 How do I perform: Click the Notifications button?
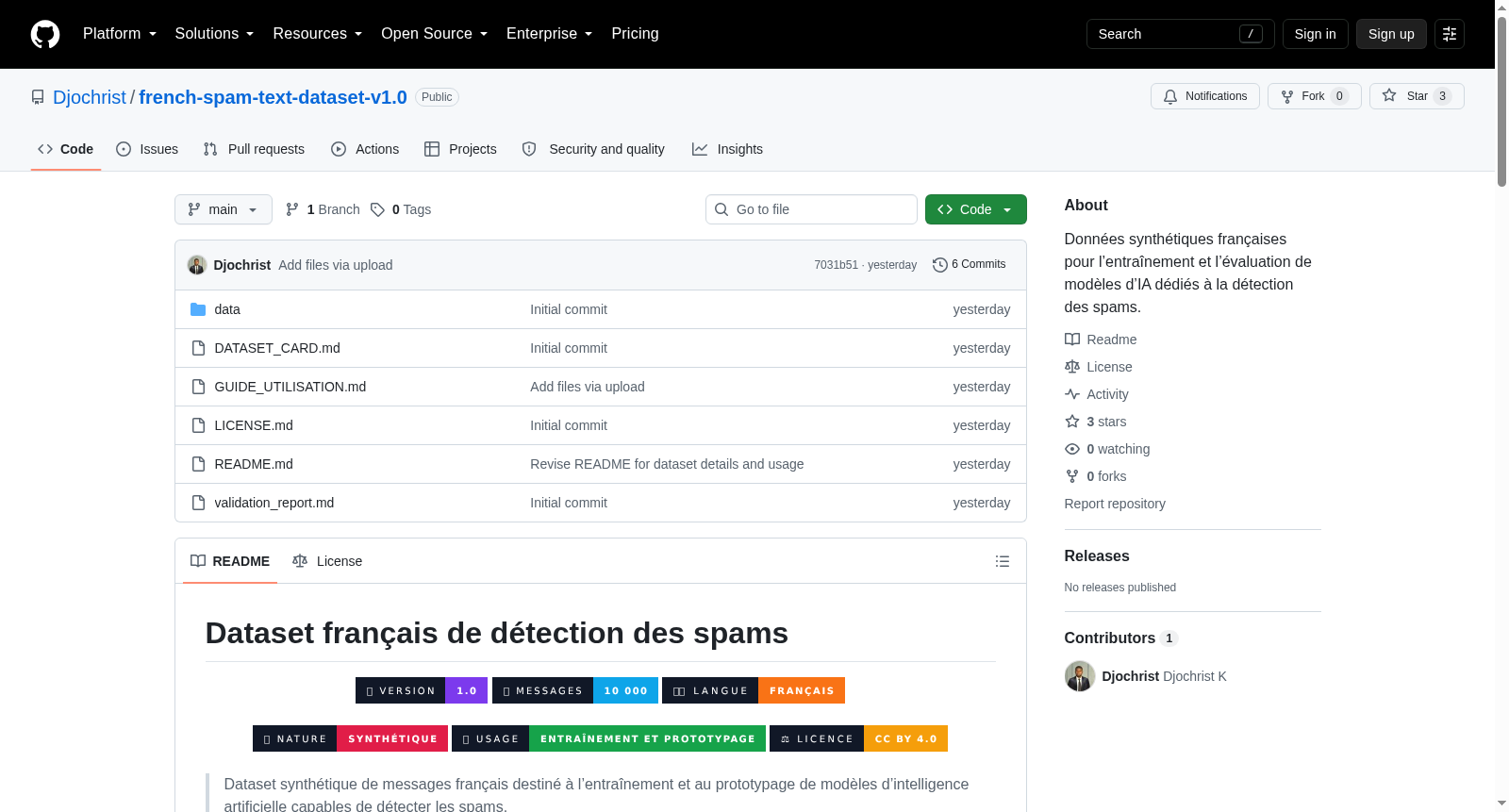click(1205, 96)
